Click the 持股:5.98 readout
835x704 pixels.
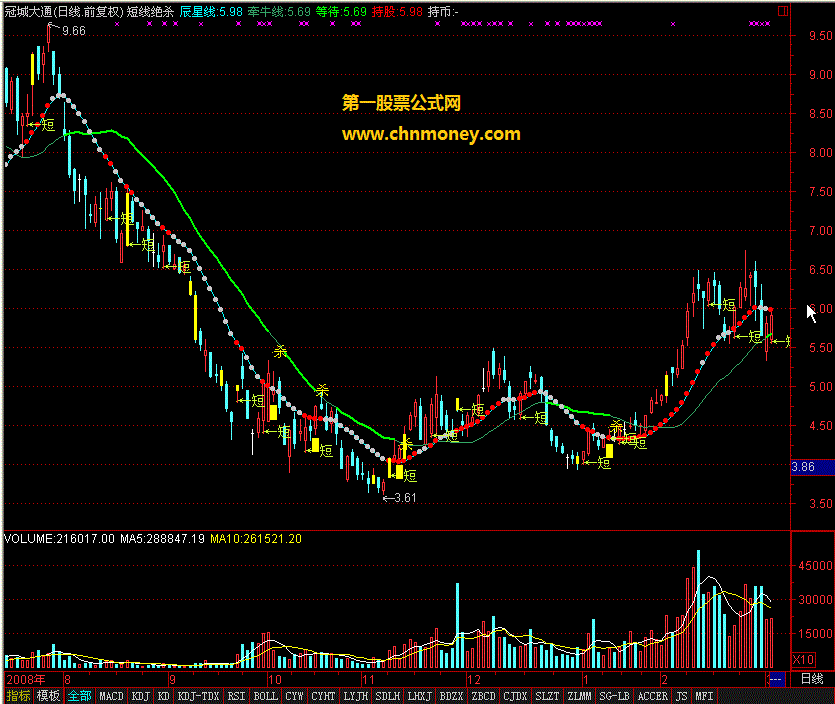[397, 12]
